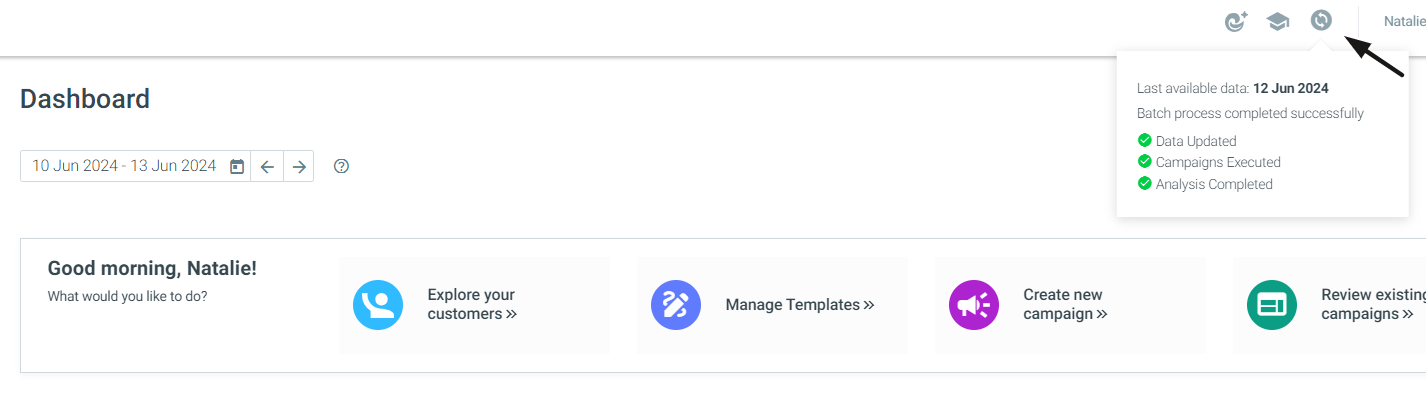Open the calendar date picker icon

tap(237, 166)
